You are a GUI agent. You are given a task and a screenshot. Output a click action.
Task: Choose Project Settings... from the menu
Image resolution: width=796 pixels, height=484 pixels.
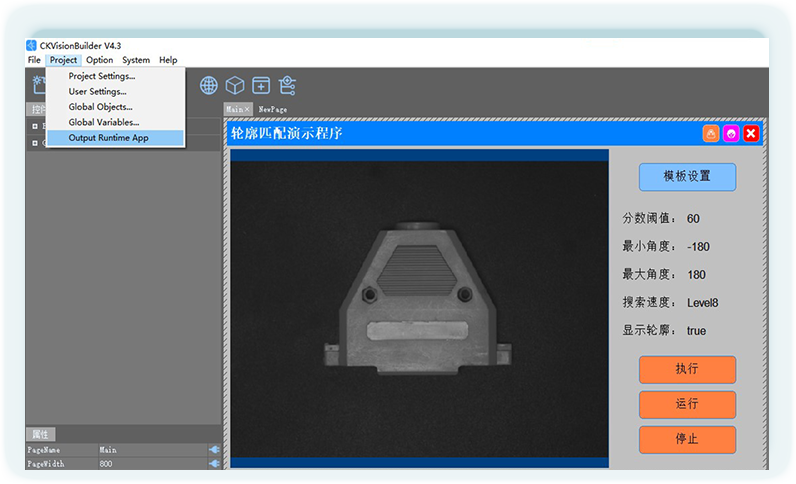pyautogui.click(x=115, y=76)
